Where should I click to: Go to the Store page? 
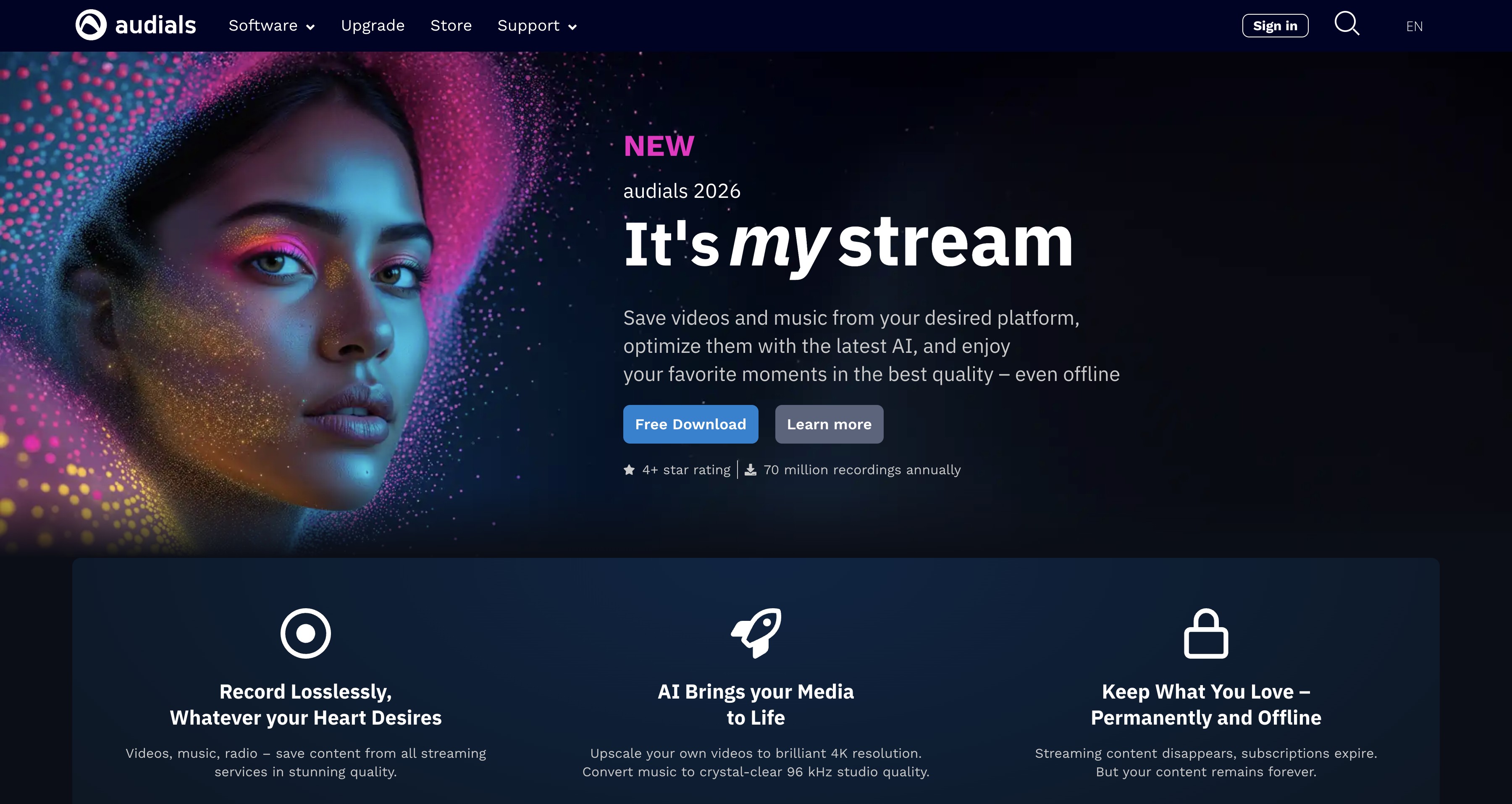(x=451, y=26)
